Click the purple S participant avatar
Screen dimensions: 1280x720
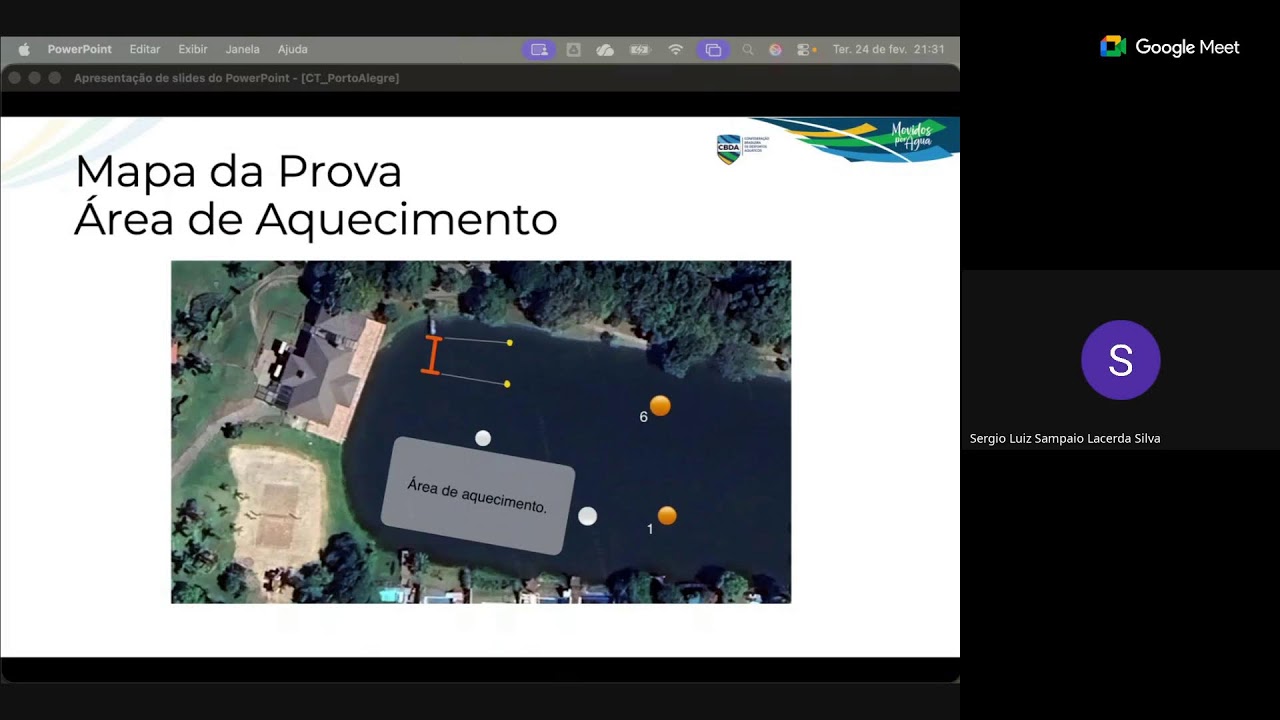1121,360
